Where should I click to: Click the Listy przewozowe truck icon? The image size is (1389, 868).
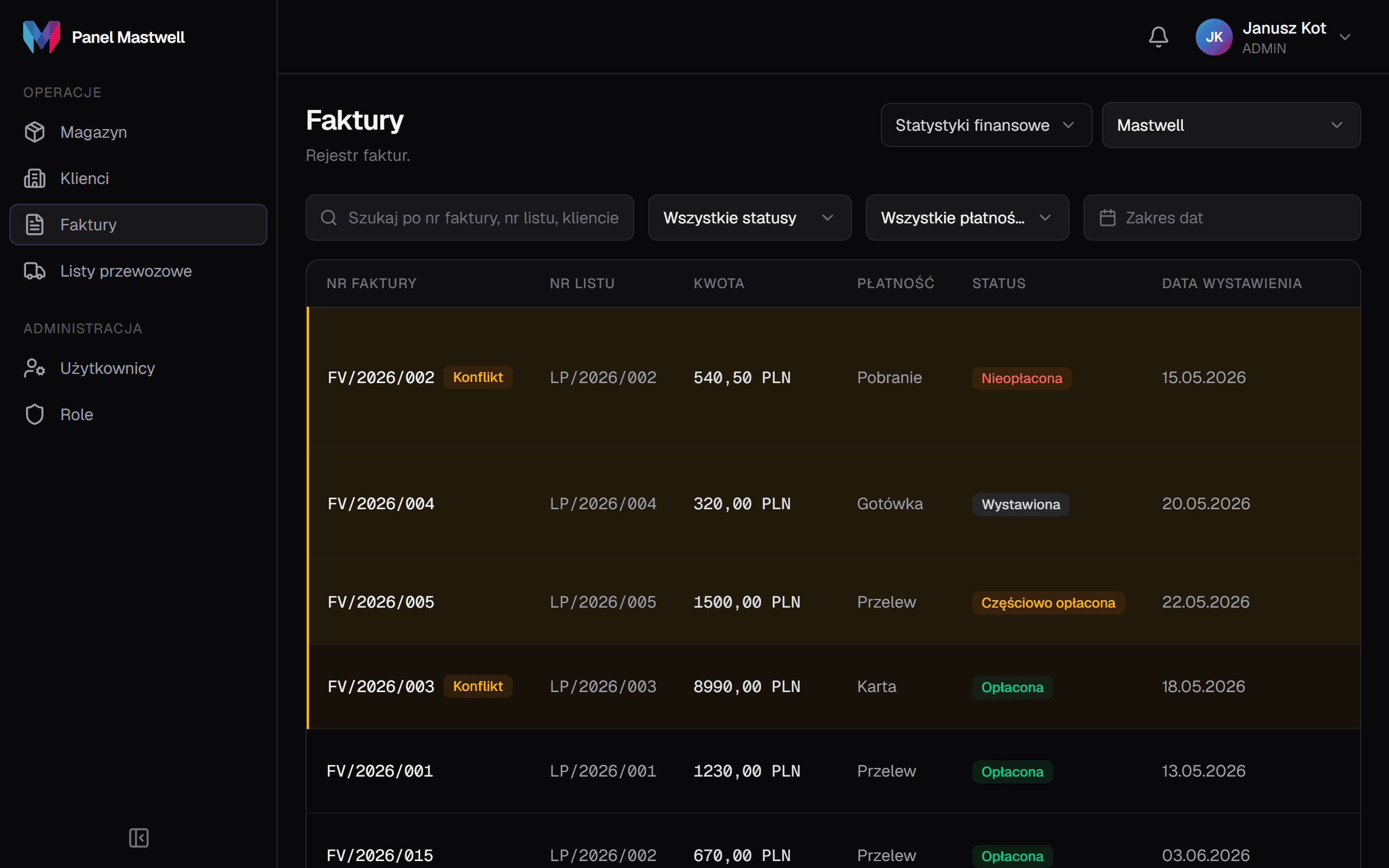click(35, 271)
